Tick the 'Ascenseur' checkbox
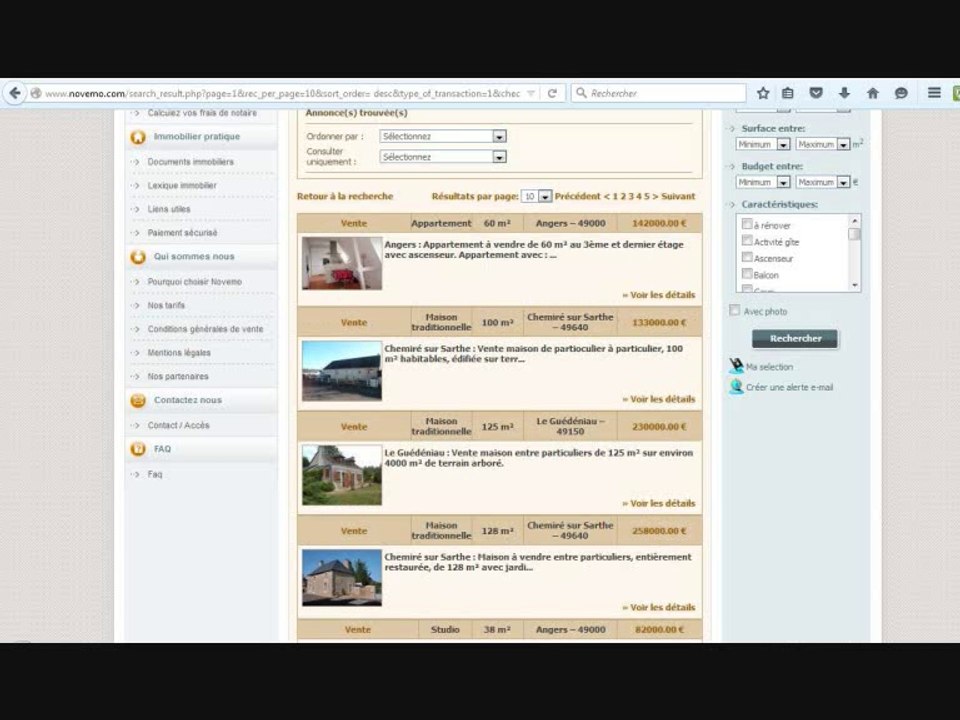The width and height of the screenshot is (960, 720). click(x=747, y=257)
